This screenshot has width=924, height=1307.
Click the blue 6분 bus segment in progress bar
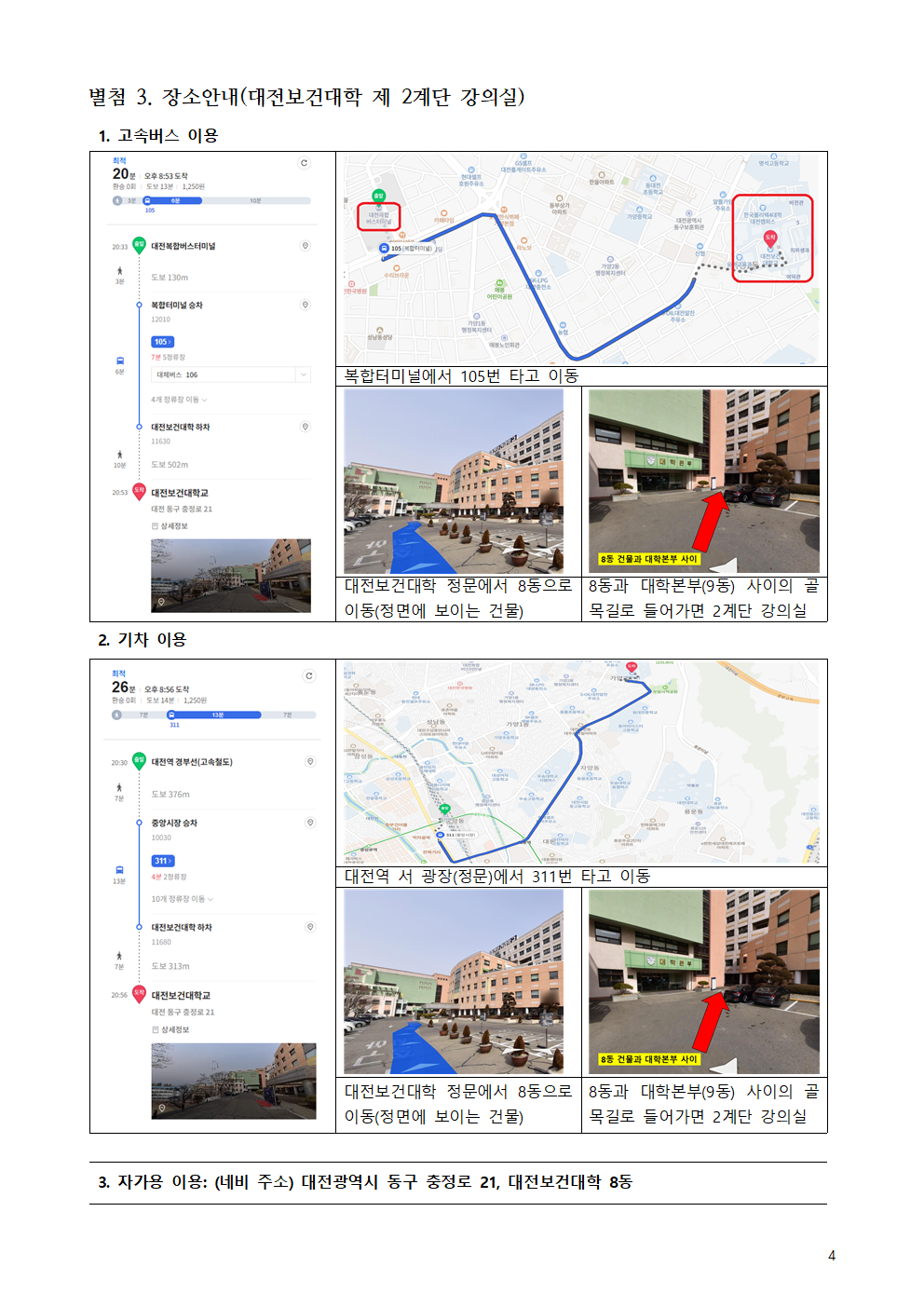click(x=175, y=200)
